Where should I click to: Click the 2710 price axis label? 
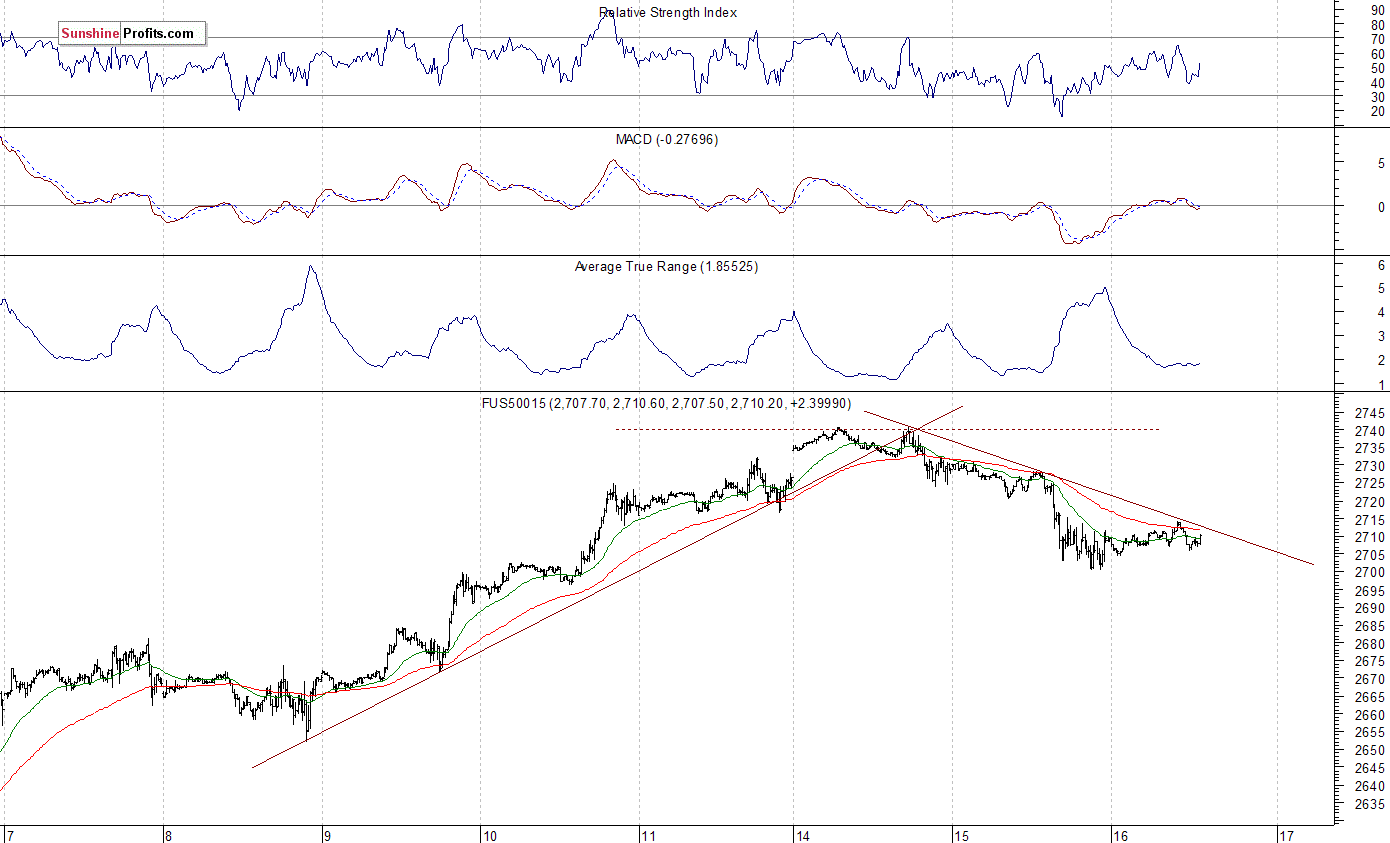click(1370, 537)
